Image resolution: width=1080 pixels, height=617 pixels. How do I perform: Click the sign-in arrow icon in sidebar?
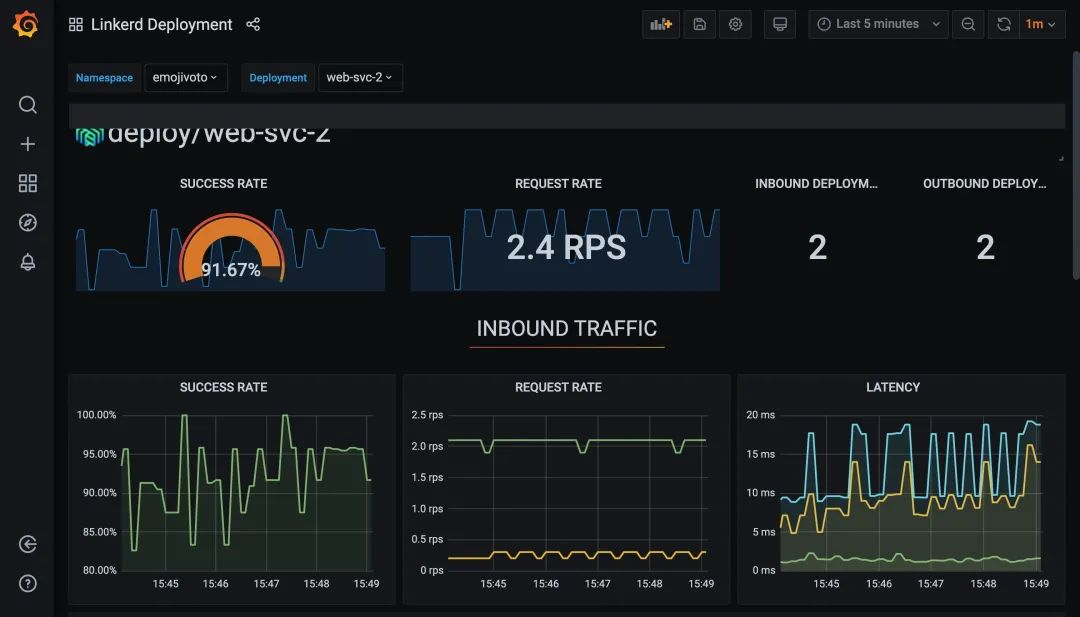(x=28, y=544)
